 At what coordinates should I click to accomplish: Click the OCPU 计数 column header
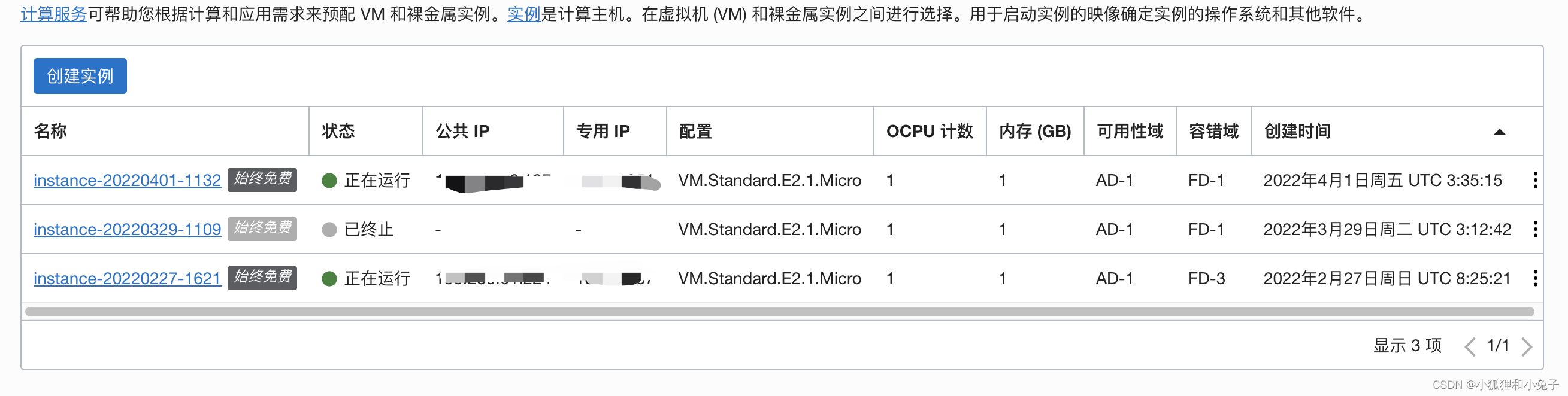point(930,131)
